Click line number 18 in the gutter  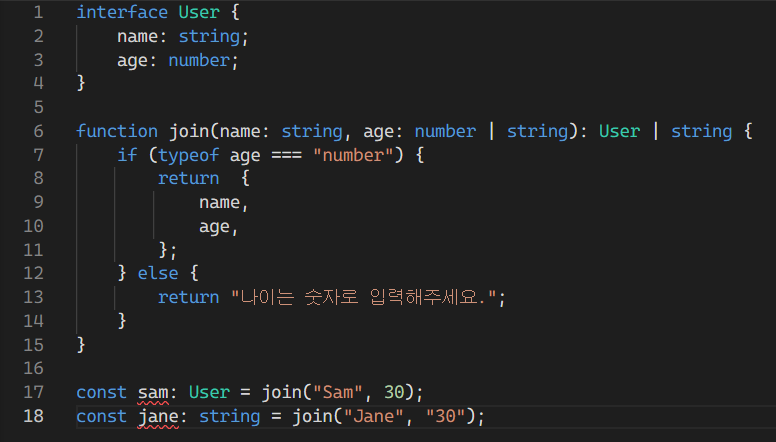[x=34, y=416]
